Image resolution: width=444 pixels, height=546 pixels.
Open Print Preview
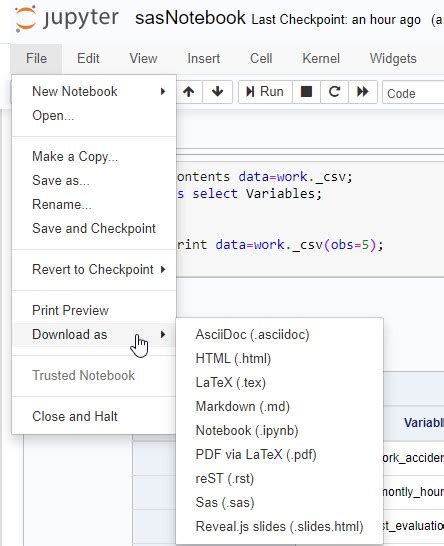94,311
